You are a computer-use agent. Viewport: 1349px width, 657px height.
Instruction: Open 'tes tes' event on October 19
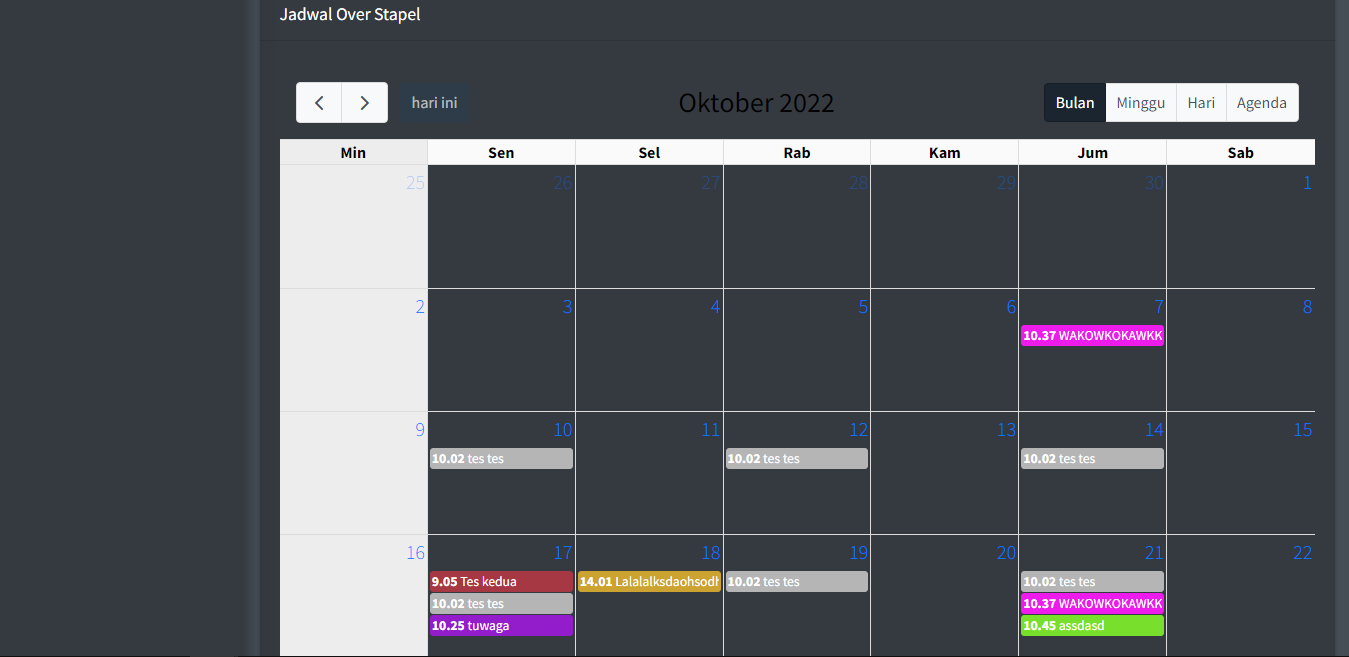tap(797, 582)
